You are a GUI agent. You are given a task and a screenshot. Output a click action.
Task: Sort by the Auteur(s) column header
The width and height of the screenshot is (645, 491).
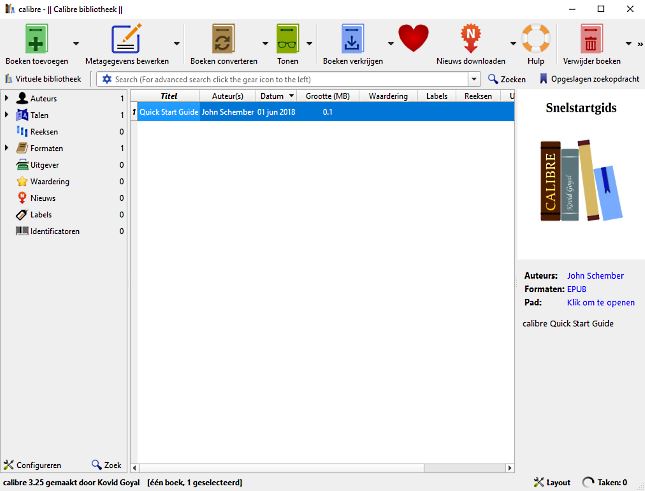(227, 96)
